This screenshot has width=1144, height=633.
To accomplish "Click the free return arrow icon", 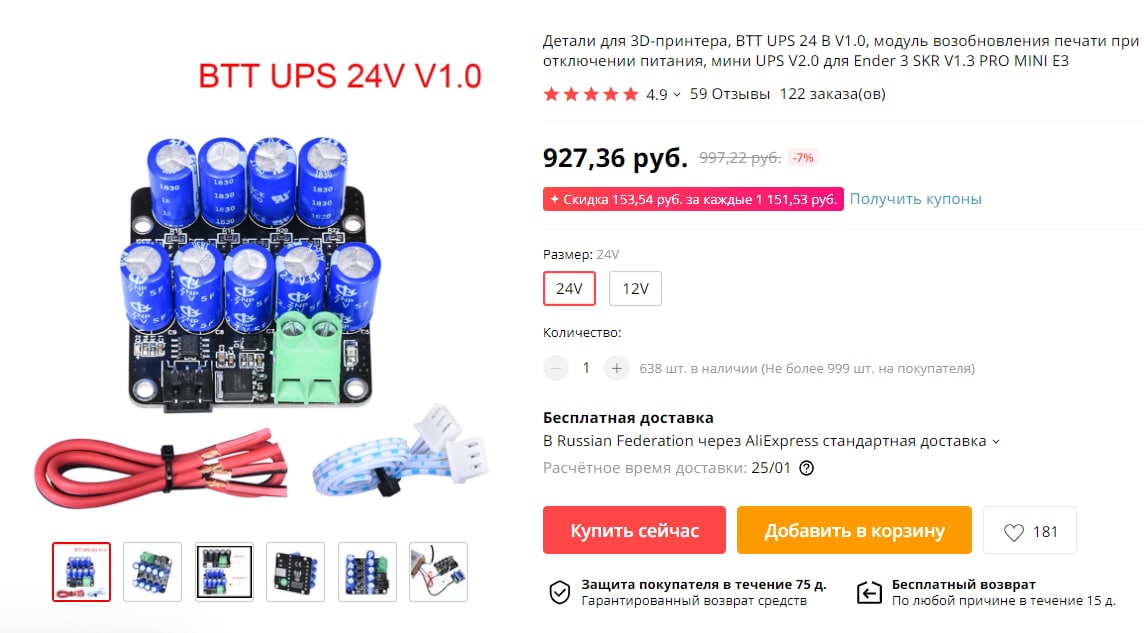I will 869,592.
